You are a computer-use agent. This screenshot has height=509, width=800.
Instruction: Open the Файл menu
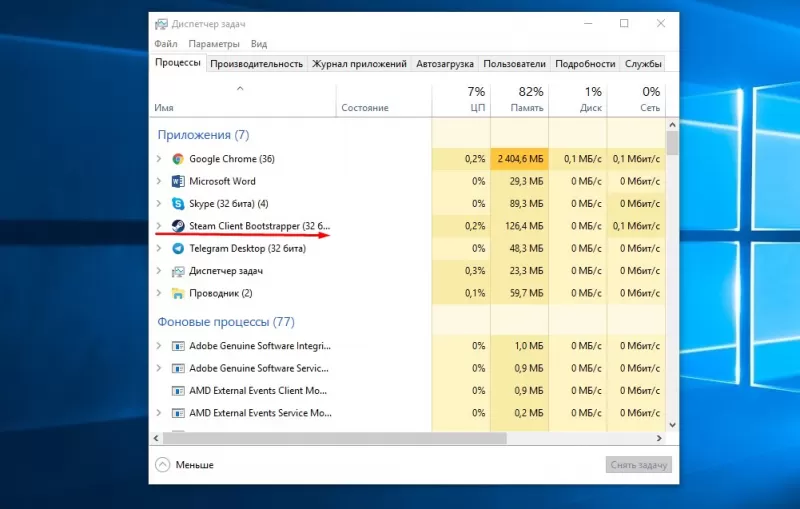click(166, 44)
